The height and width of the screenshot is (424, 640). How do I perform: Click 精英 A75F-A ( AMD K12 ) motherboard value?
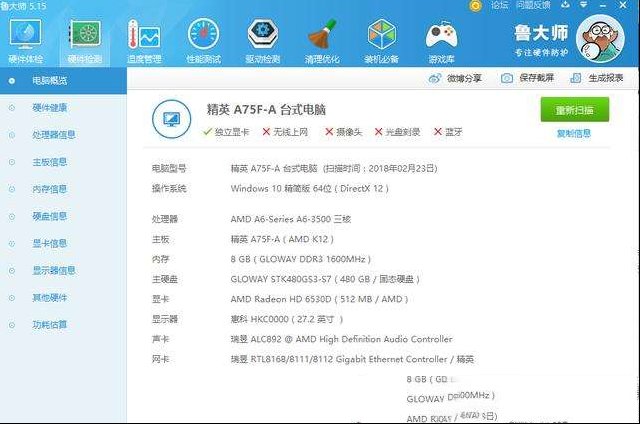pos(282,239)
